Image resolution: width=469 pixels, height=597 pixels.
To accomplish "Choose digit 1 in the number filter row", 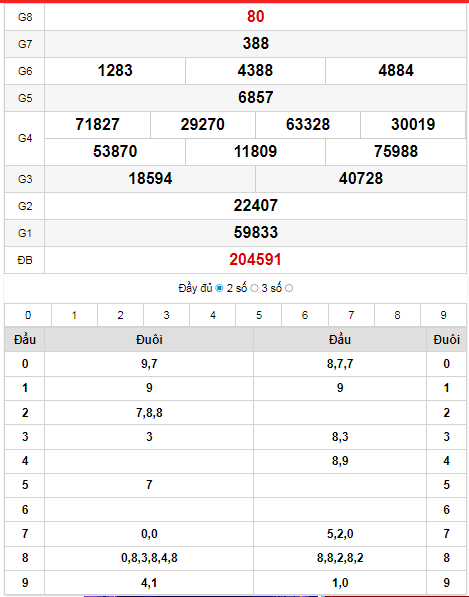I will coord(74,315).
